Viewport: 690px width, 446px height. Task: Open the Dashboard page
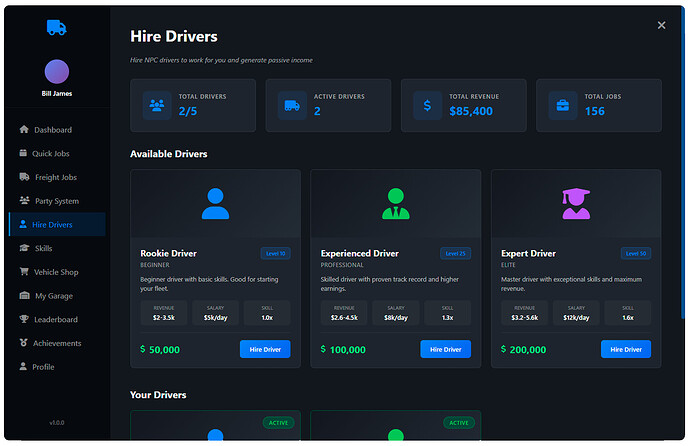pyautogui.click(x=52, y=130)
